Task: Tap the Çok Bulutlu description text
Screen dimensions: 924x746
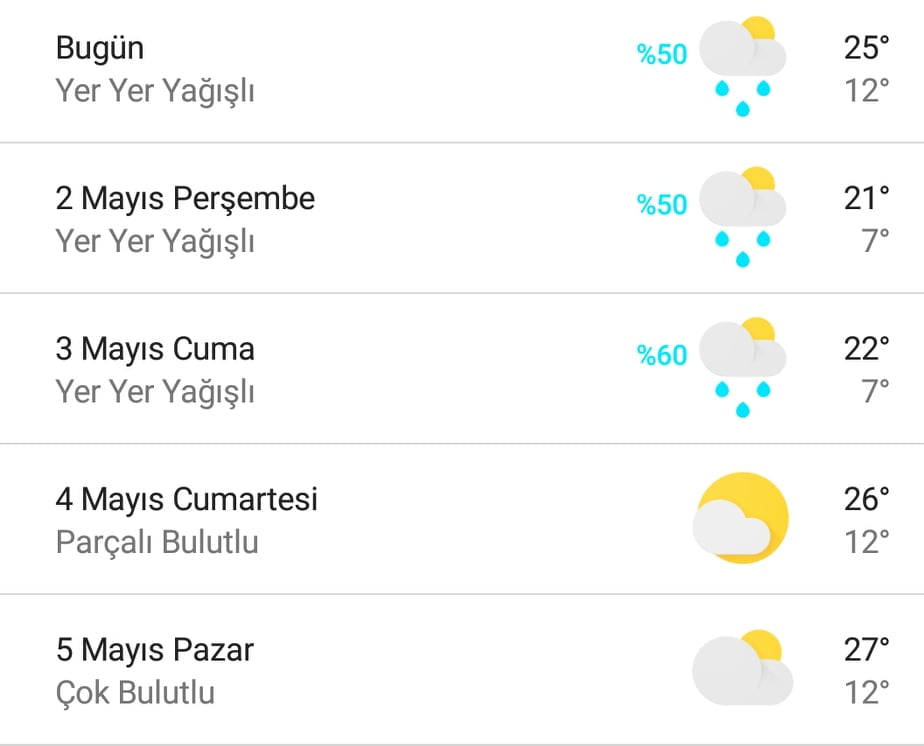Action: (x=135, y=692)
